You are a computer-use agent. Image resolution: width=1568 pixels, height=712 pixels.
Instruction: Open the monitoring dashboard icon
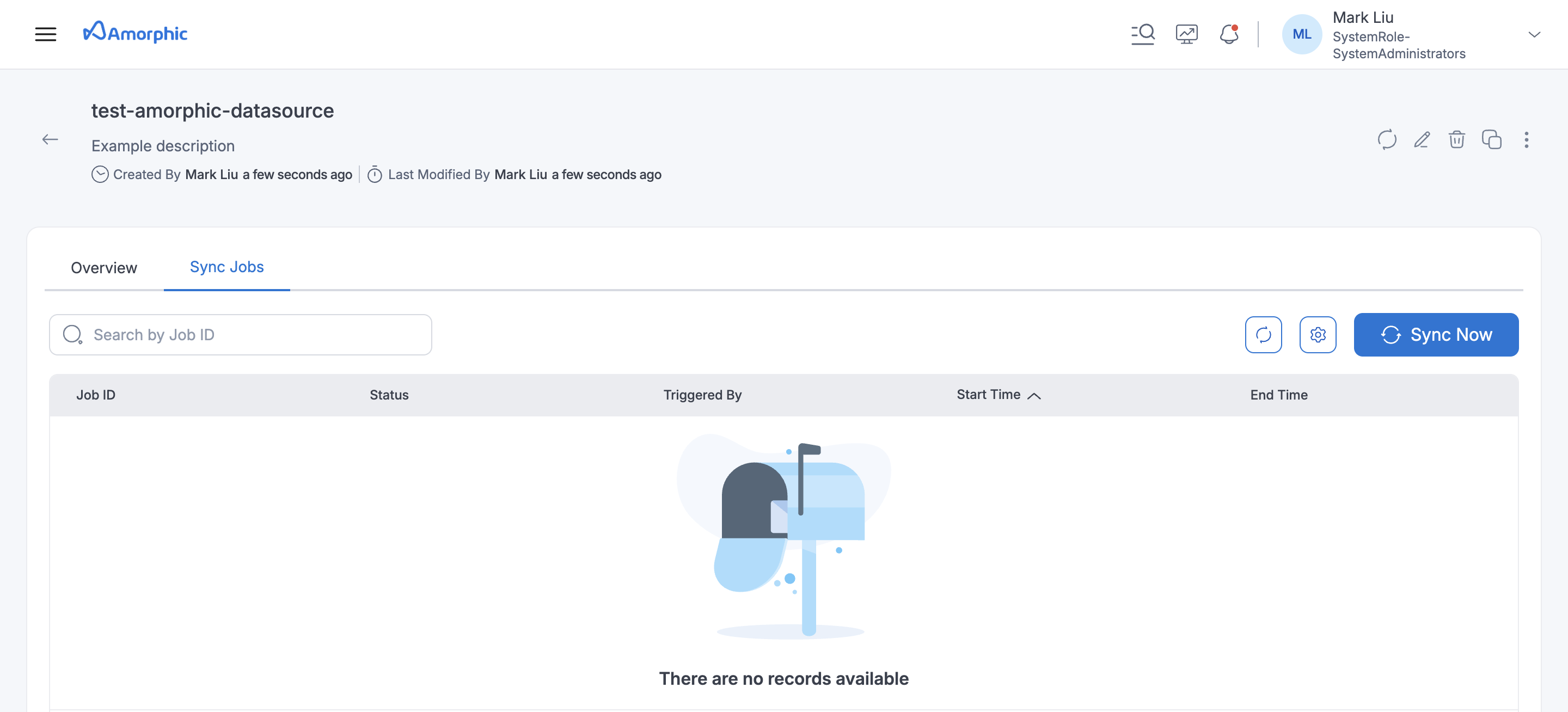coord(1186,33)
